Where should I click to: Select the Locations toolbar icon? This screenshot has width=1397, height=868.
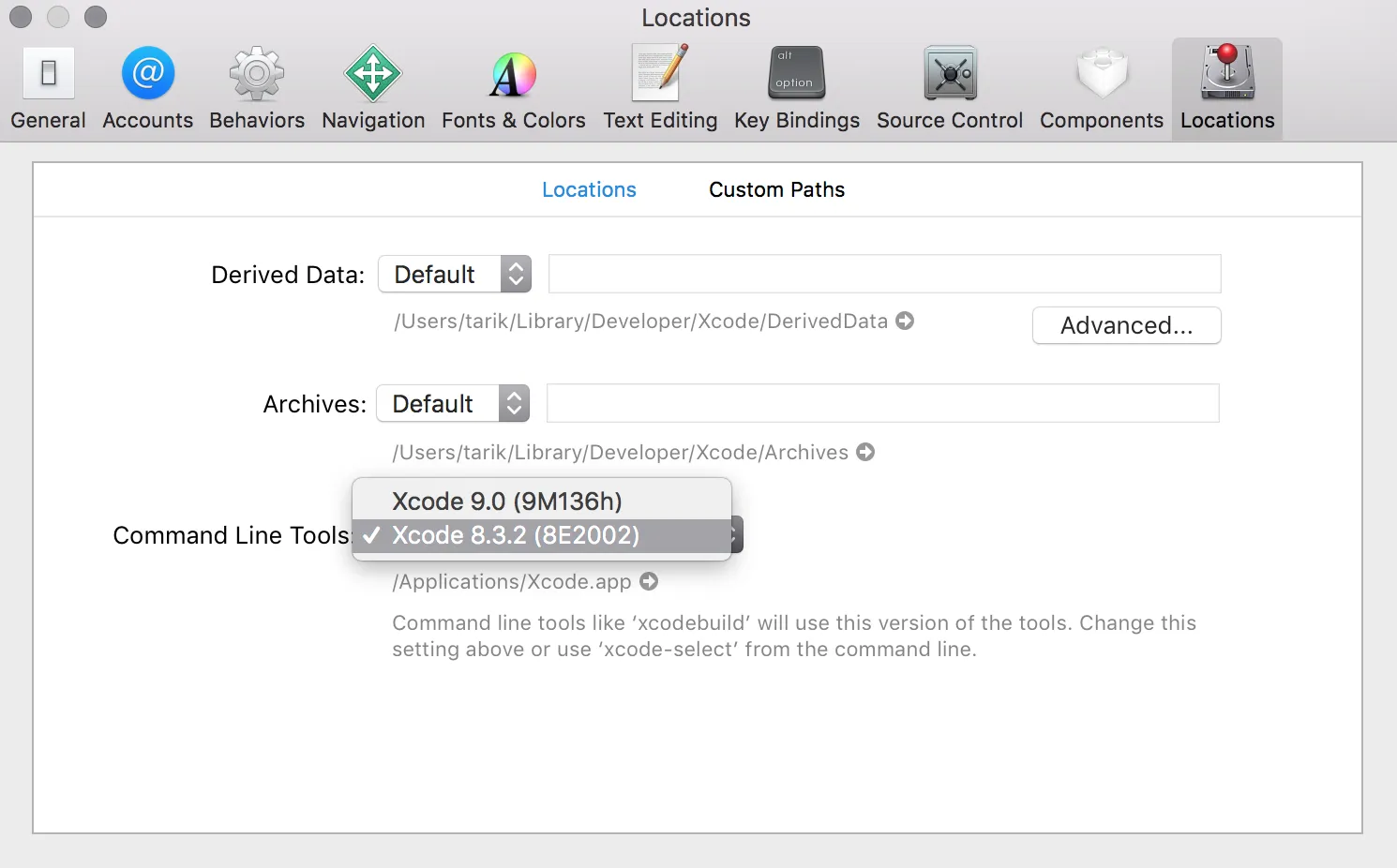pos(1227,89)
